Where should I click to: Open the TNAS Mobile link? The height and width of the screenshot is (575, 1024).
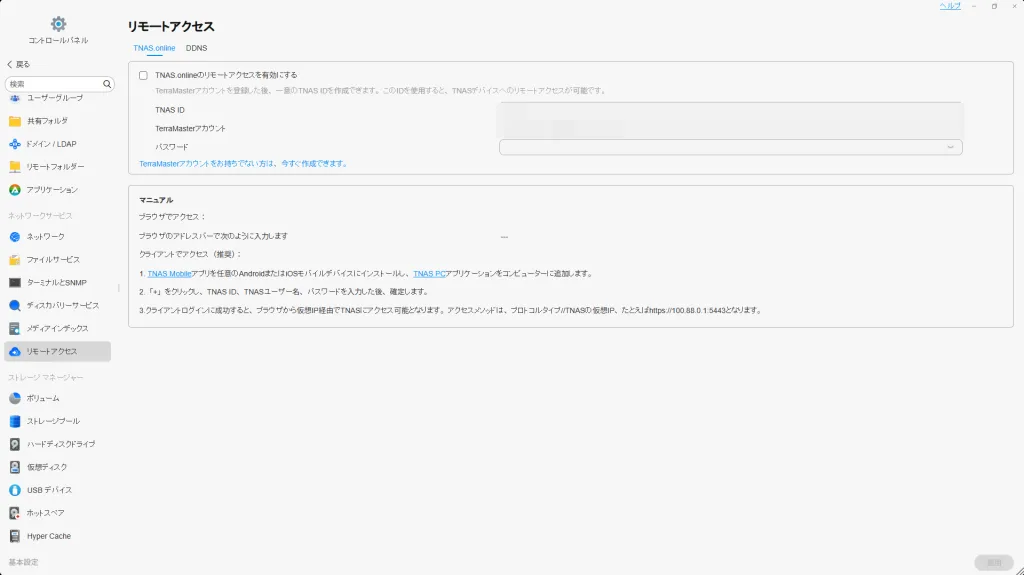coord(169,274)
